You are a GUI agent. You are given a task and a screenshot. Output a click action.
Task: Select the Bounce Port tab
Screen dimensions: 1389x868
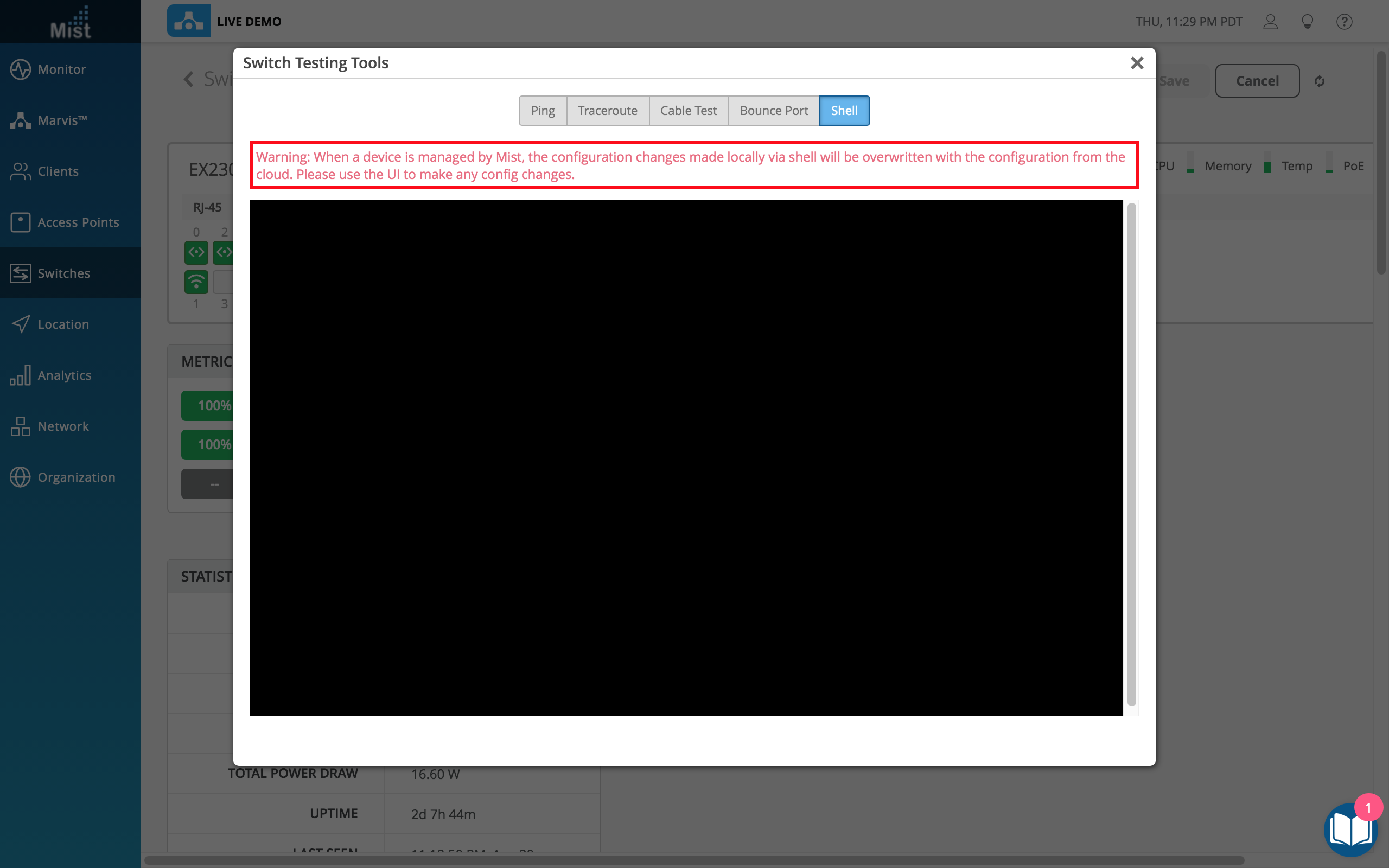pos(773,111)
